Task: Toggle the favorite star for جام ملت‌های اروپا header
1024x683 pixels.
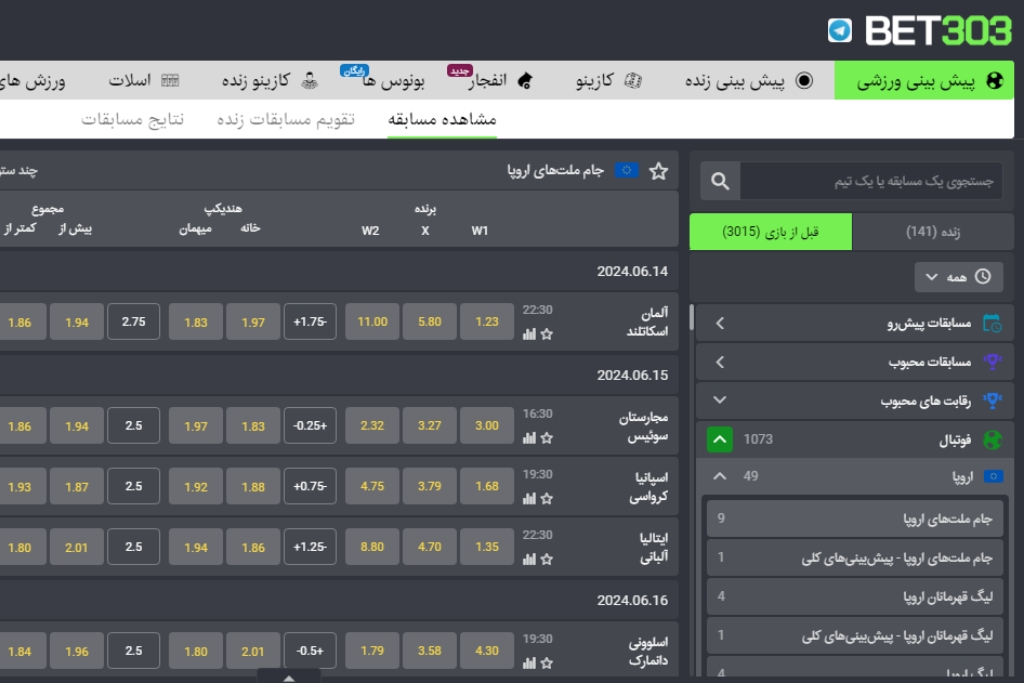Action: tap(659, 172)
